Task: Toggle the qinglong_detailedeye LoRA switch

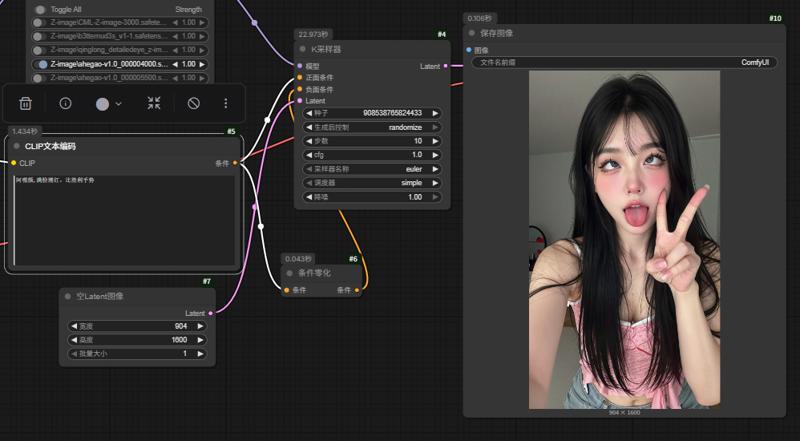Action: (42, 50)
